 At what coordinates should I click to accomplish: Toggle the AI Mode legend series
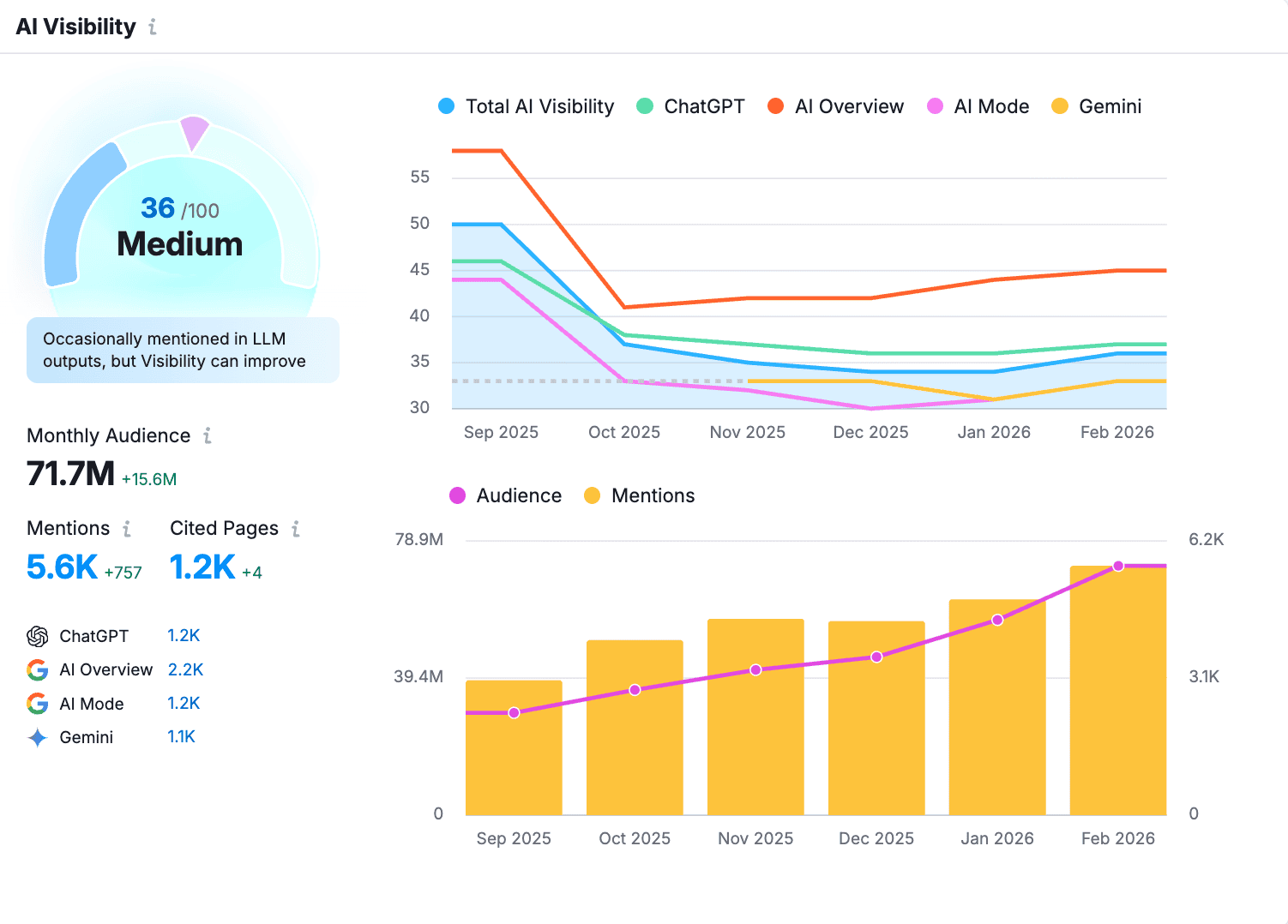(x=978, y=106)
